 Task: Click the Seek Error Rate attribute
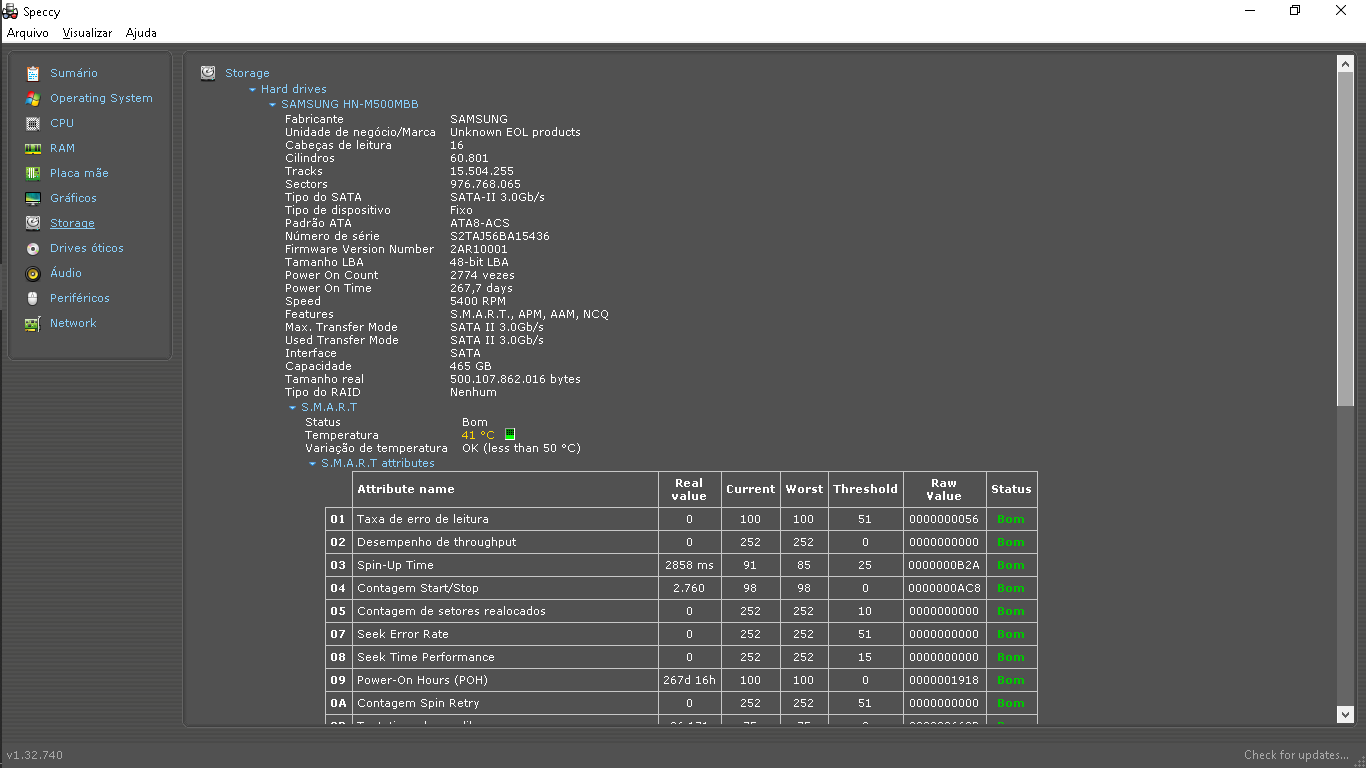point(403,634)
